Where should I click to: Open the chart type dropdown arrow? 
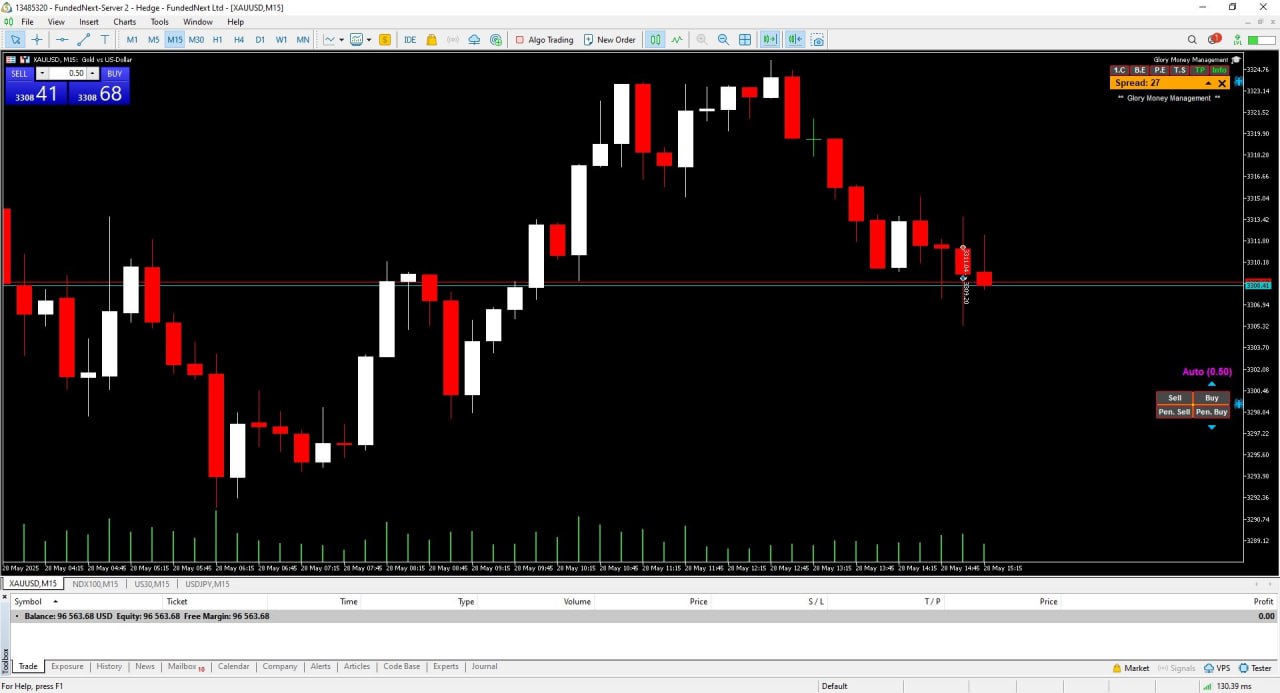pos(341,40)
